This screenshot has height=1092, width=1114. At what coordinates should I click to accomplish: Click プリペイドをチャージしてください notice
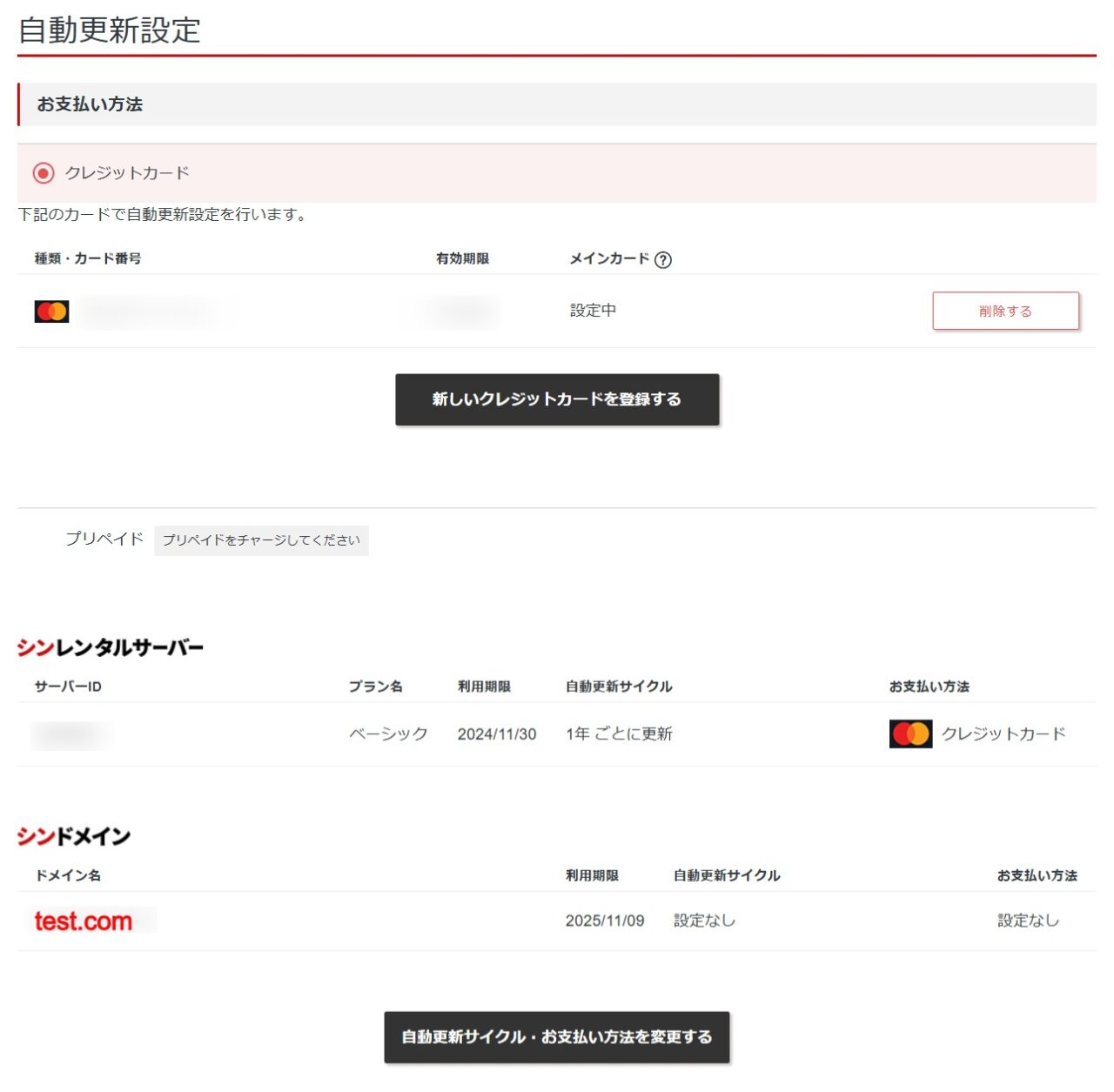261,540
